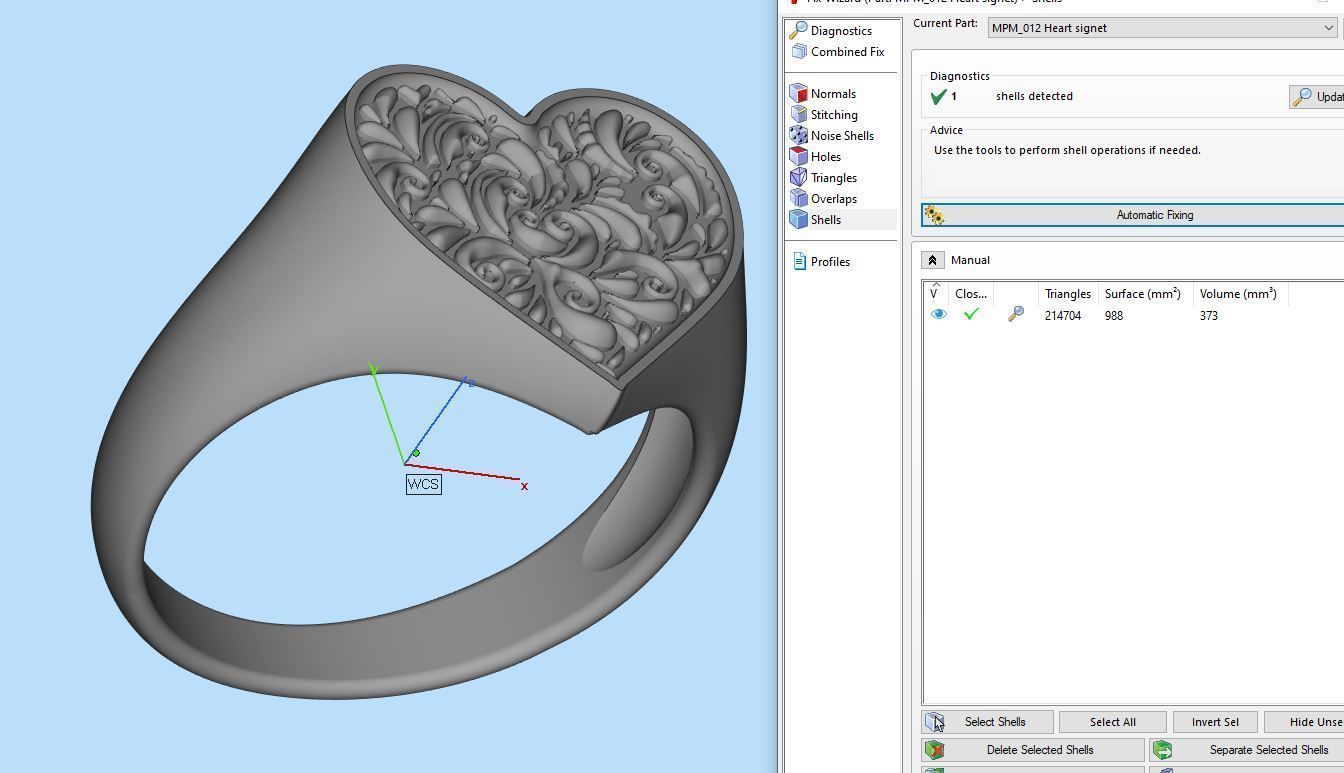Click the green closed-shell check mark
Screen dimensions: 1344x773
(970, 315)
